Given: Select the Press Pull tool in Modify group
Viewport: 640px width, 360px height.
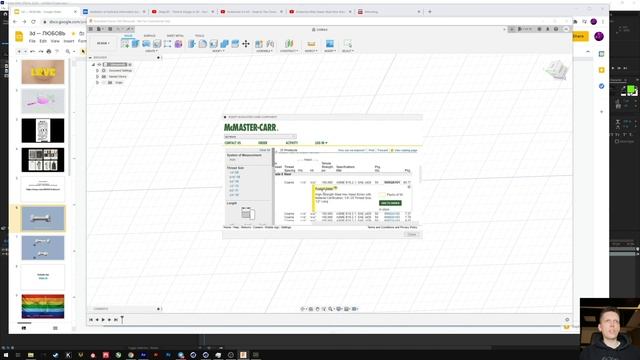Looking at the screenshot, I should pyautogui.click(x=192, y=44).
